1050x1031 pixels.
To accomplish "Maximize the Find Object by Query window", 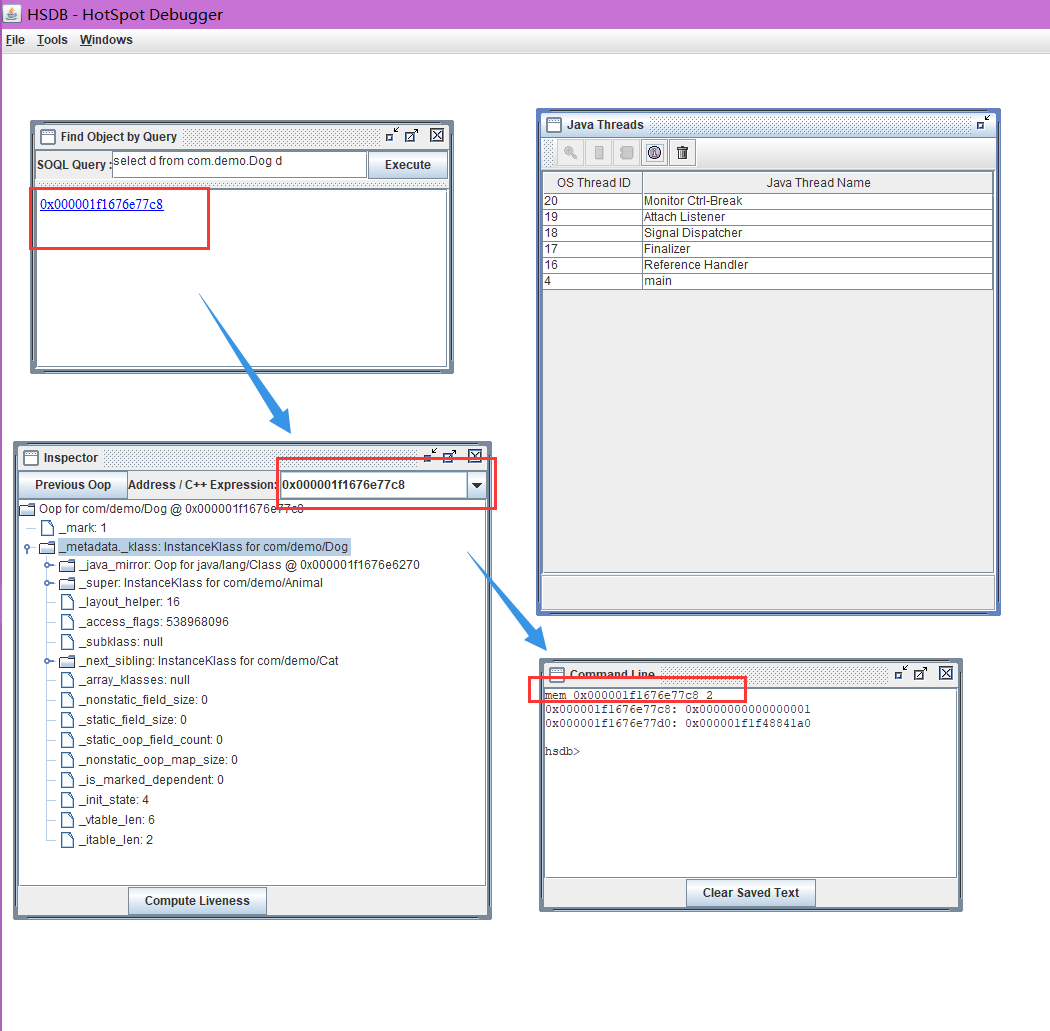I will [x=412, y=135].
